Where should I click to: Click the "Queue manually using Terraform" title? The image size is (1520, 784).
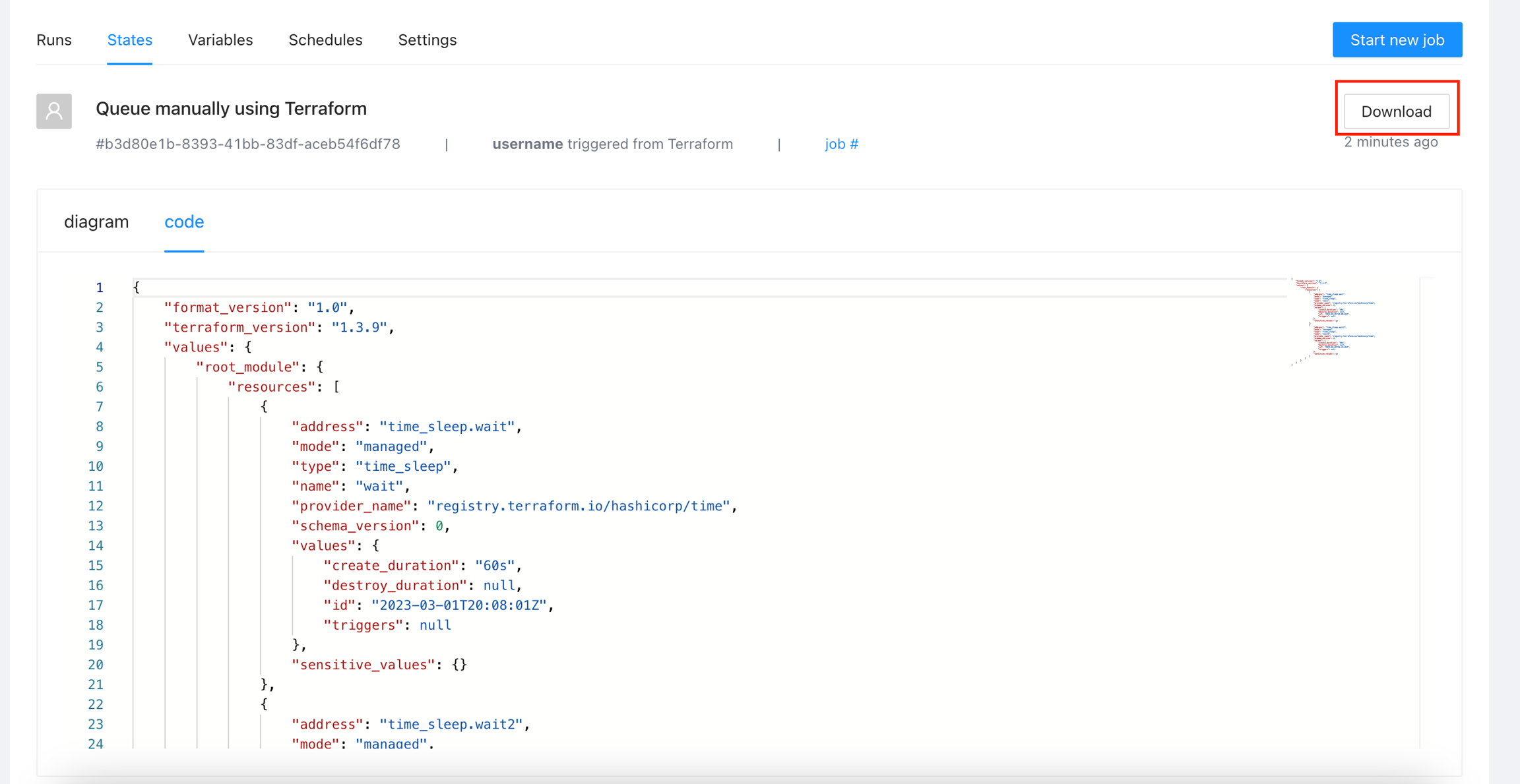(231, 109)
